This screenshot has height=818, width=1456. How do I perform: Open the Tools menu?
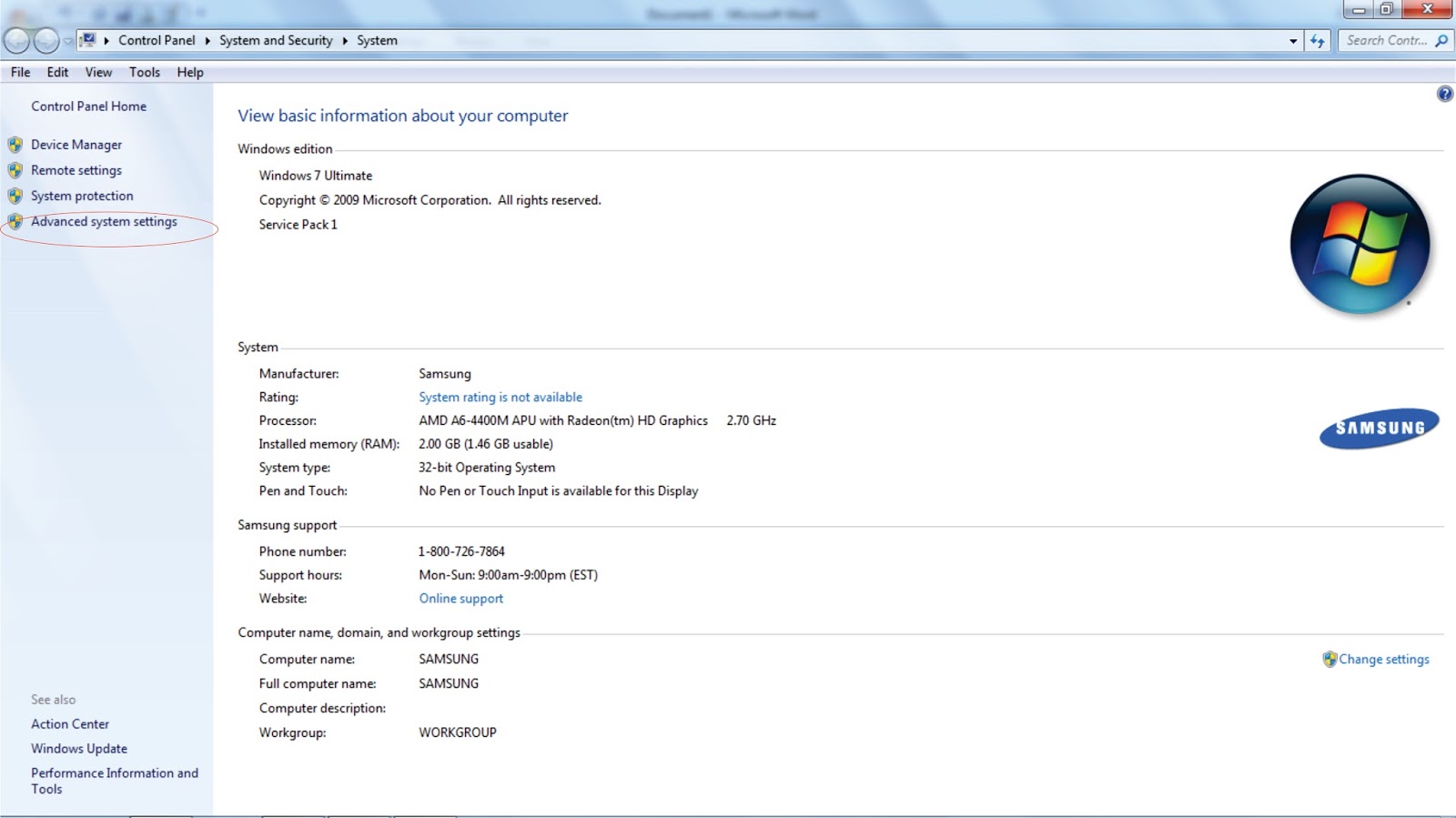coord(144,72)
